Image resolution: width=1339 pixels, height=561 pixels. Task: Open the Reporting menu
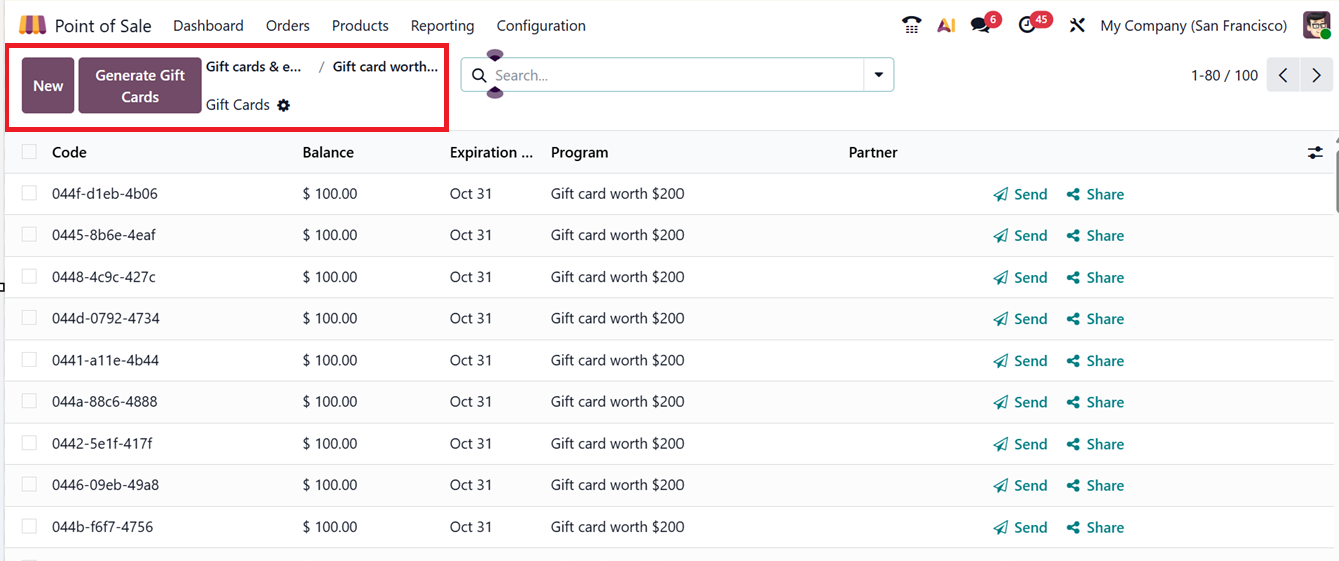(x=442, y=25)
